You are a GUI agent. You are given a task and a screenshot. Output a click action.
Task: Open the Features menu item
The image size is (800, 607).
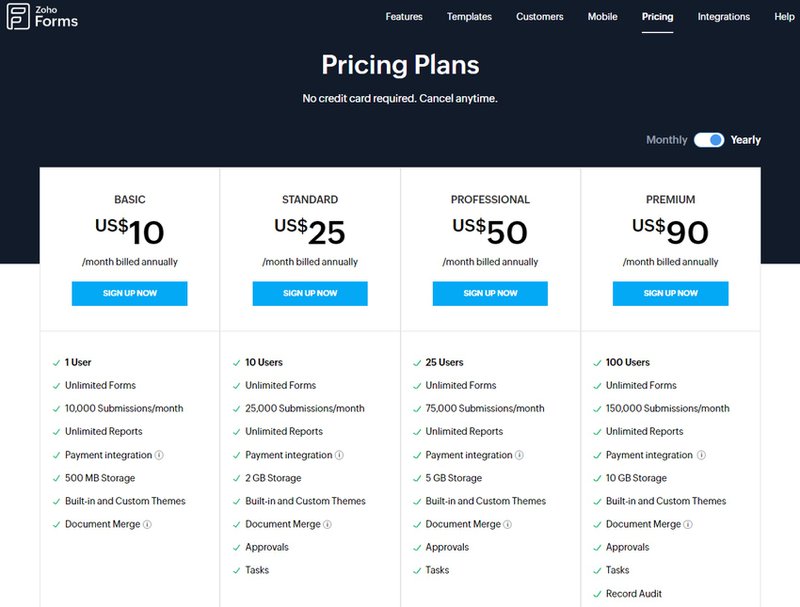coord(404,17)
